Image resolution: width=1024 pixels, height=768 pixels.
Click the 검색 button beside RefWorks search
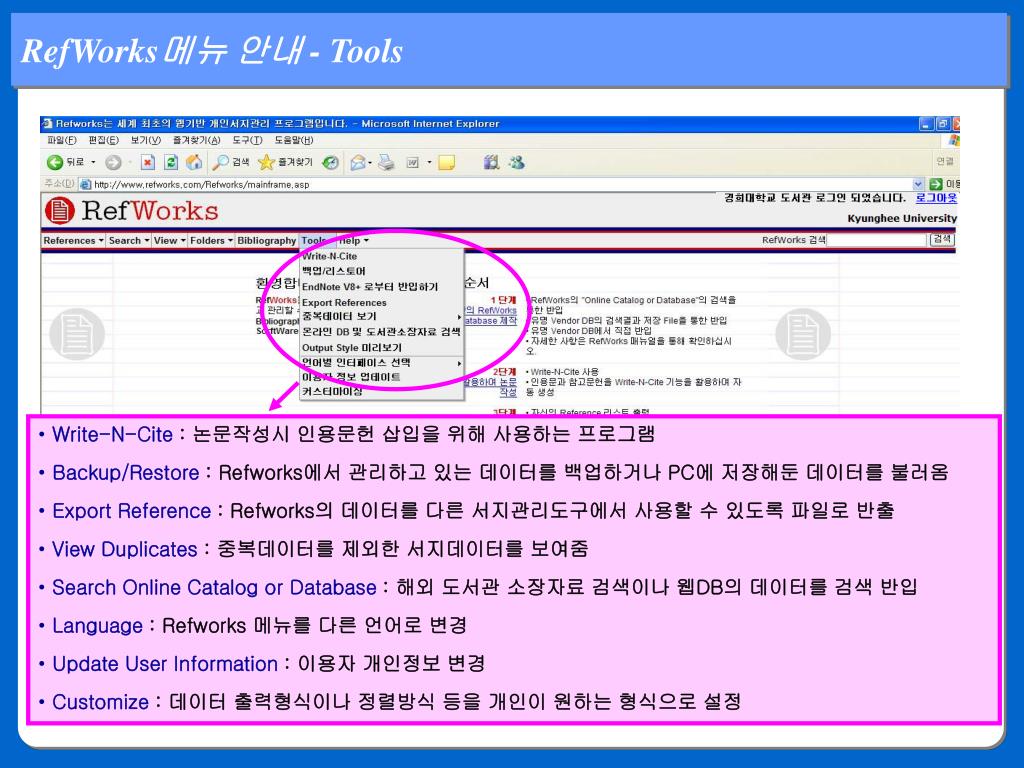(942, 240)
